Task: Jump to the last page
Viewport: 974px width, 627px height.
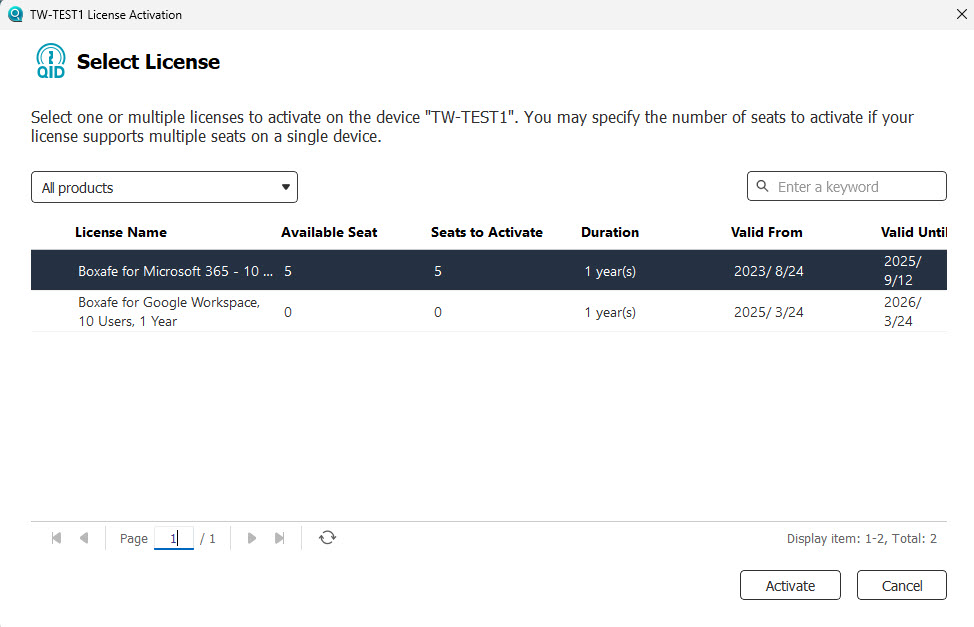Action: (280, 538)
